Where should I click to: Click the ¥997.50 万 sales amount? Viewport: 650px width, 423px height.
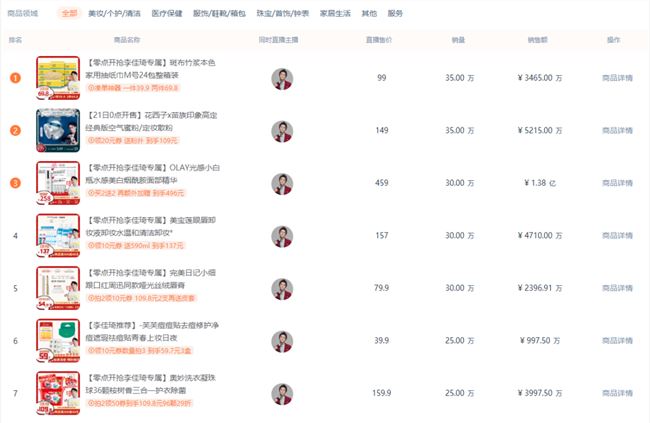click(x=540, y=340)
